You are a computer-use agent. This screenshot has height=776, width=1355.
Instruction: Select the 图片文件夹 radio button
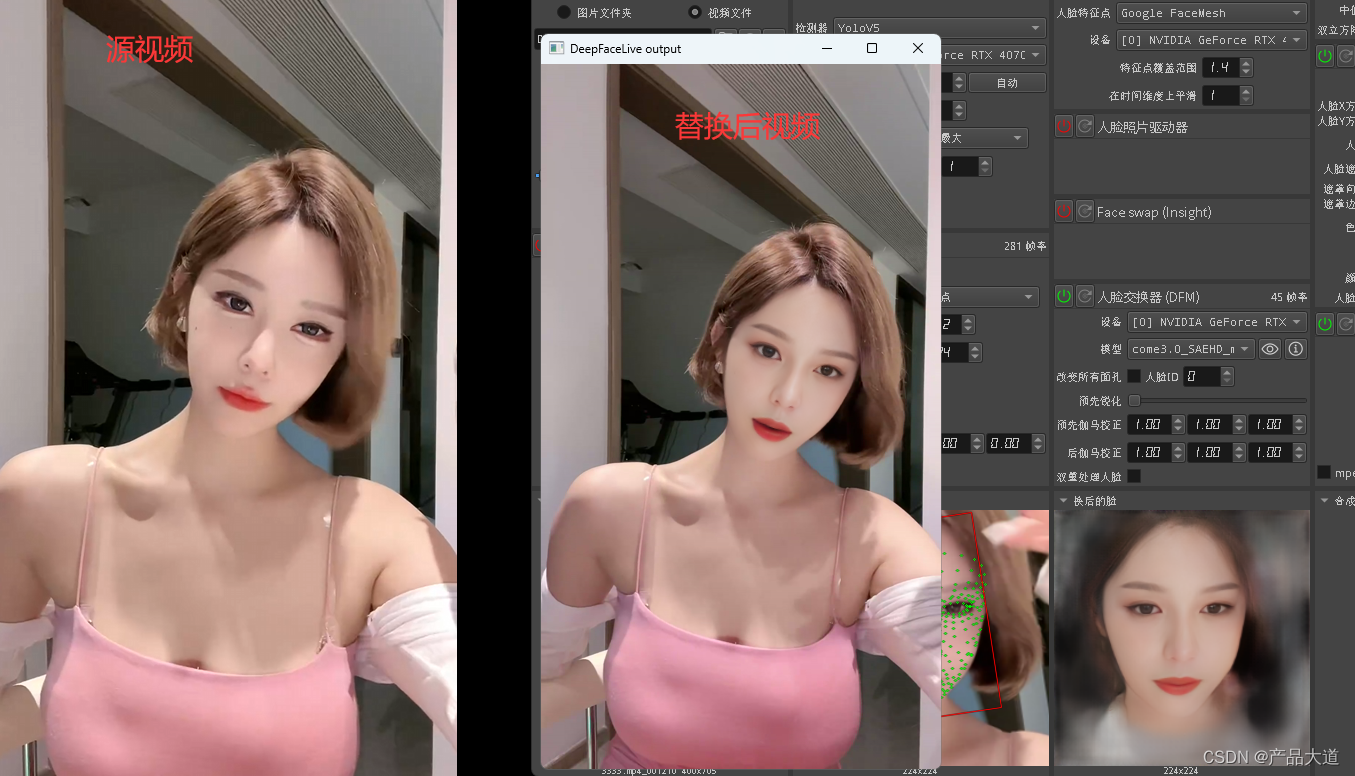[x=564, y=12]
